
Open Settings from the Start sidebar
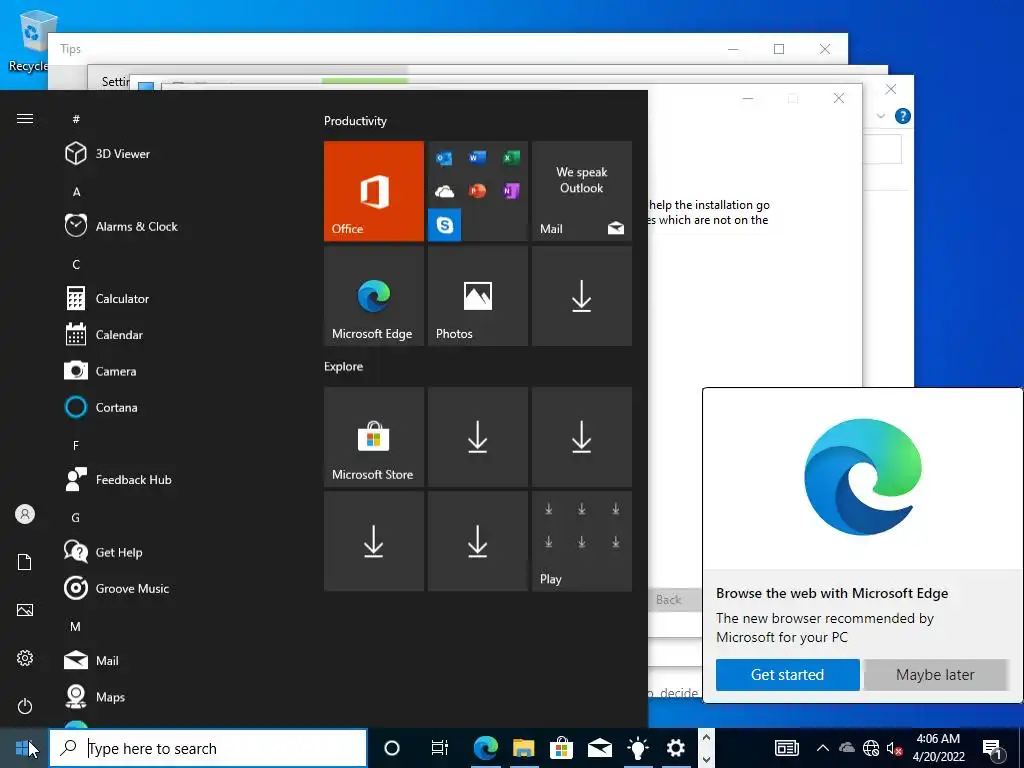coord(25,658)
